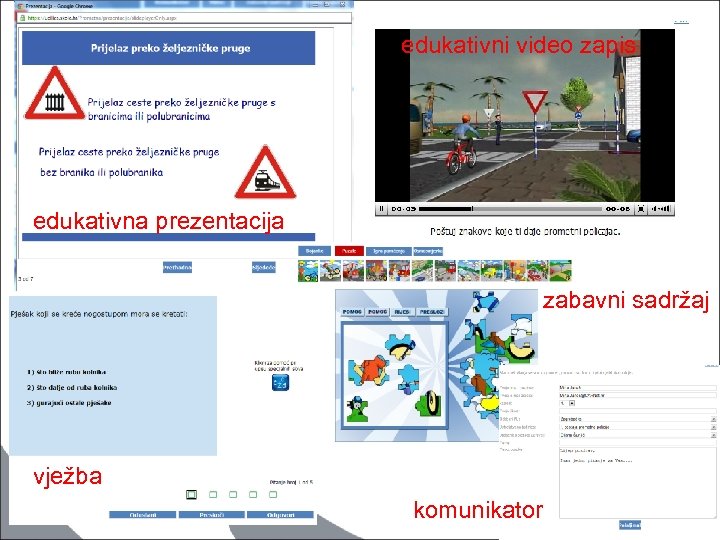Toggle video fullscreen icon
This screenshot has width=720, height=540.
641,209
